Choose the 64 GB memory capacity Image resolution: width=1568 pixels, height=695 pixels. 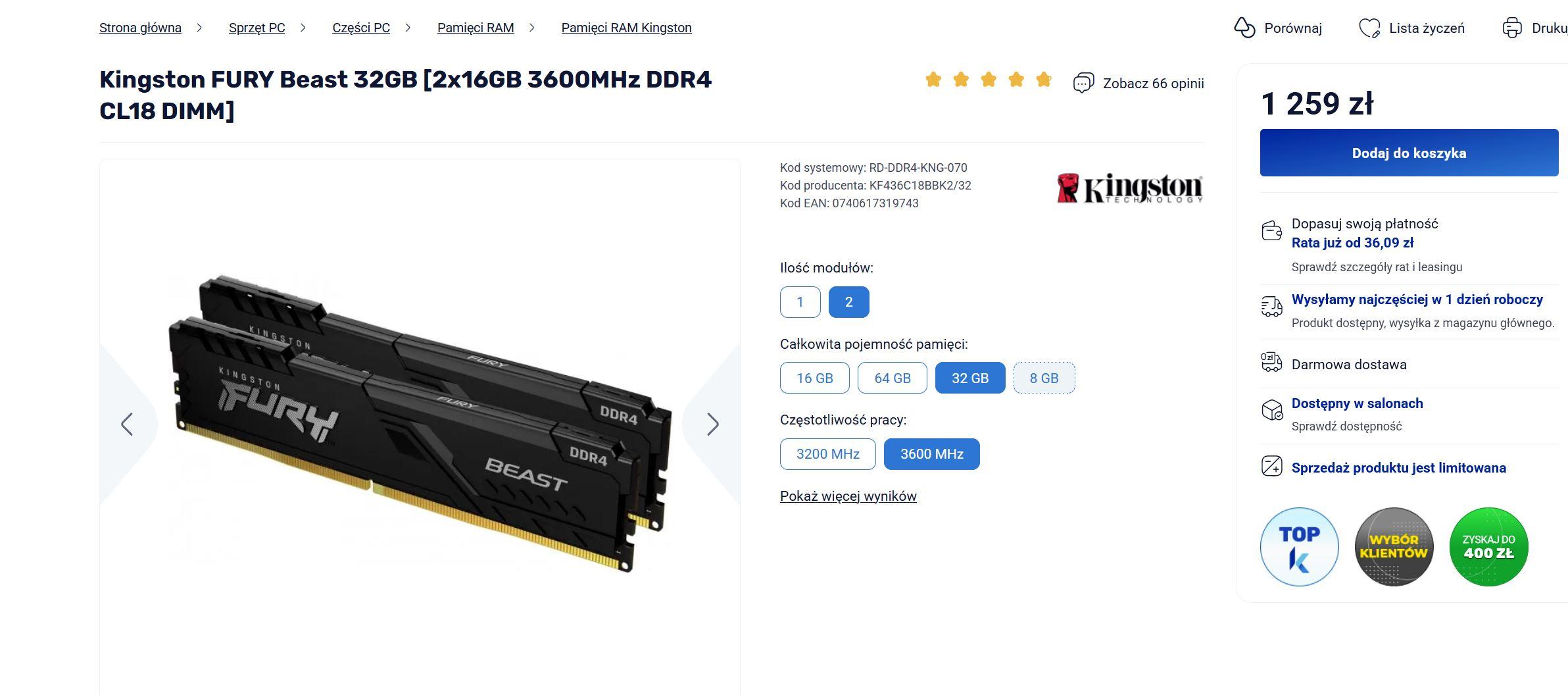[x=892, y=378]
